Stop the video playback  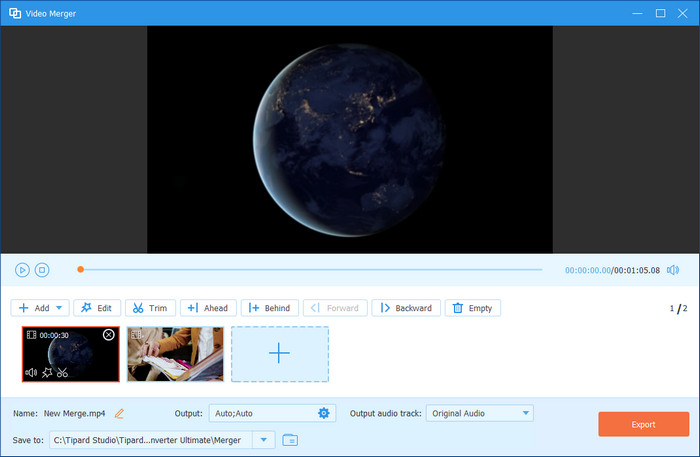[42, 270]
